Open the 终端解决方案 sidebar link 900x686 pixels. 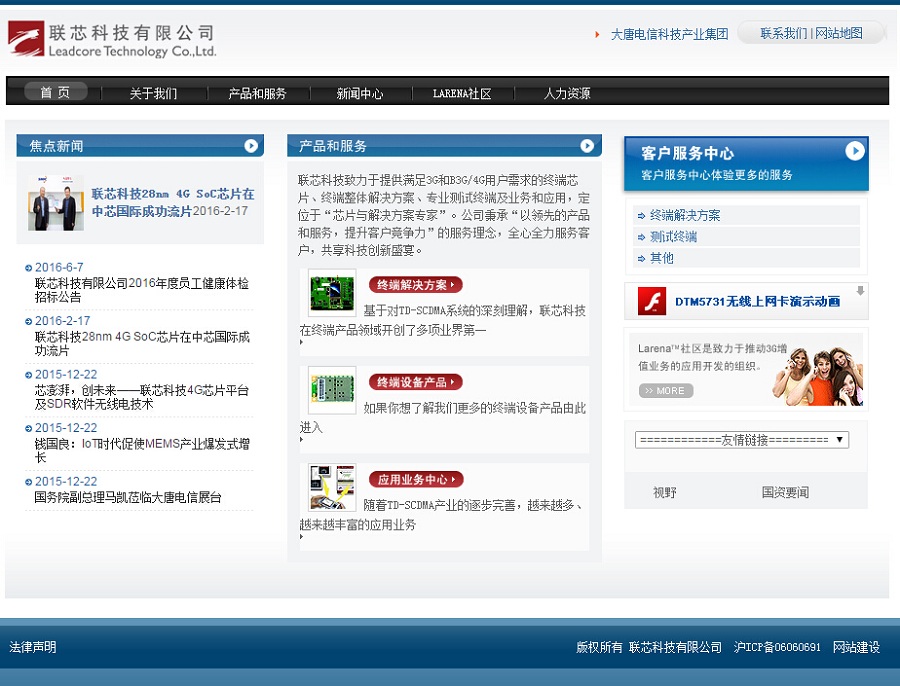(685, 216)
